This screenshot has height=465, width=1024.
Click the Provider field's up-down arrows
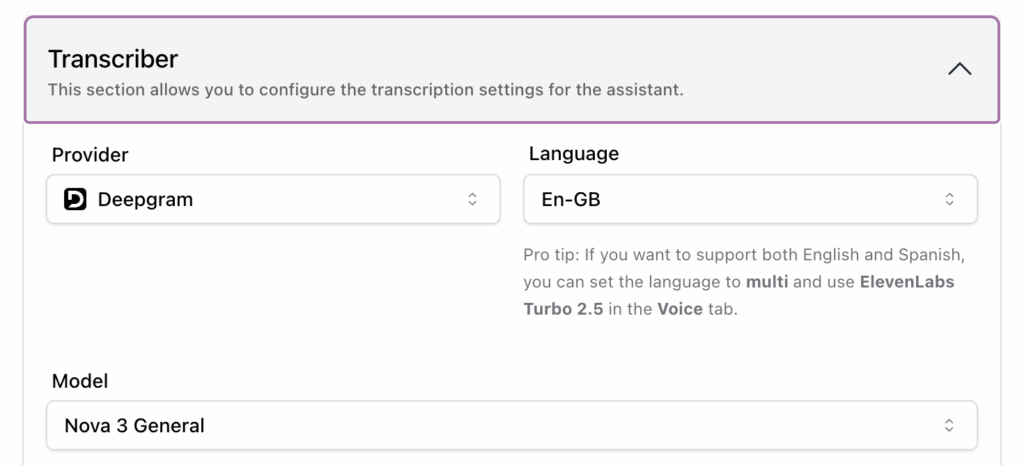pos(472,200)
